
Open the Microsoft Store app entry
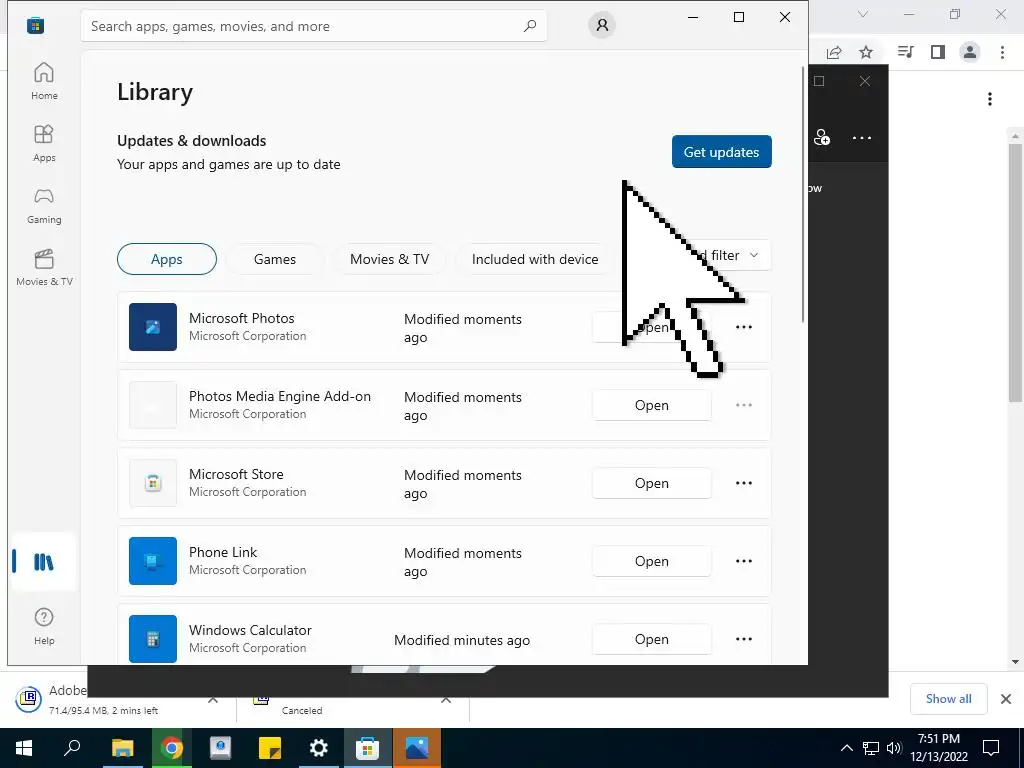[652, 483]
